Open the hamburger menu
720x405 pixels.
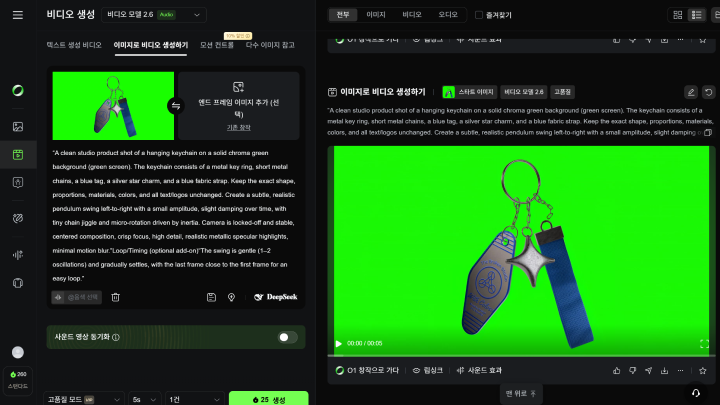pos(17,15)
